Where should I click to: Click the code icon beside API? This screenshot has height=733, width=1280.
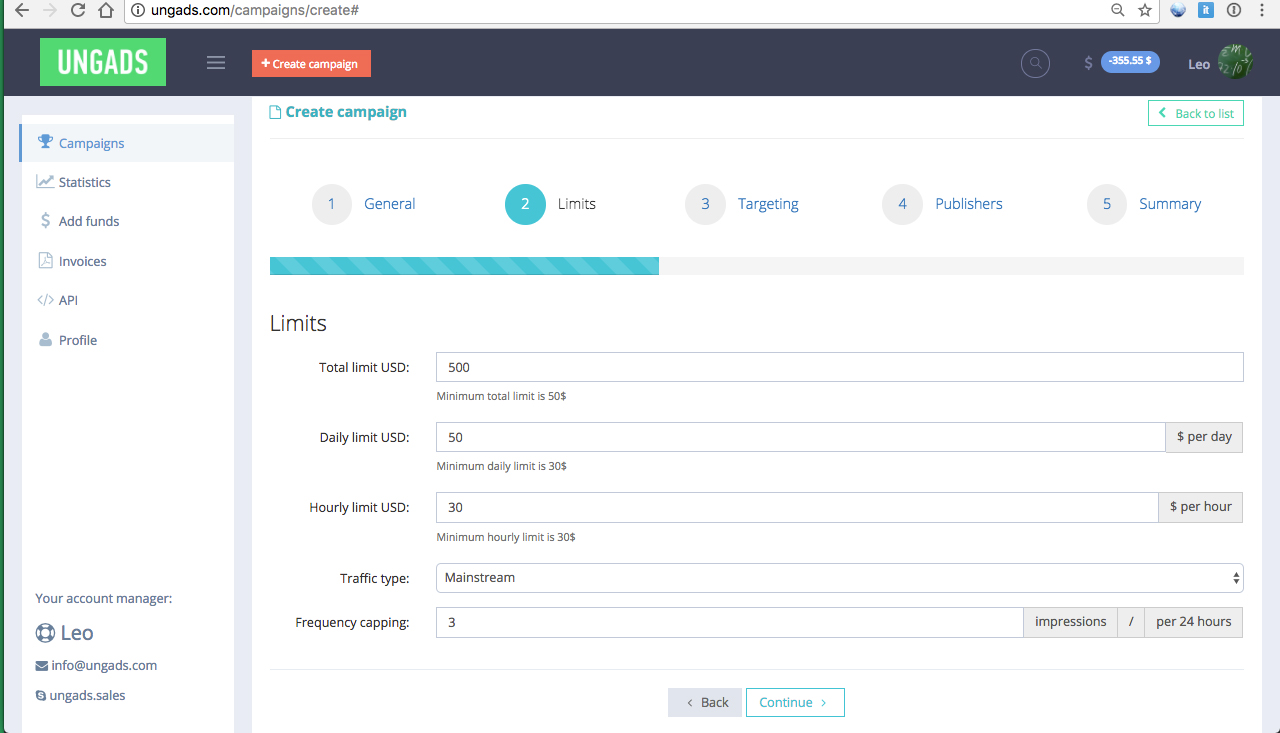coord(45,300)
